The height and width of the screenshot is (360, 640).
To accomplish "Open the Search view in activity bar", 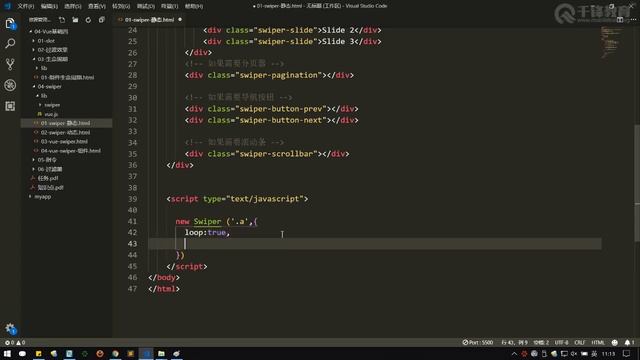I will click(x=10, y=43).
